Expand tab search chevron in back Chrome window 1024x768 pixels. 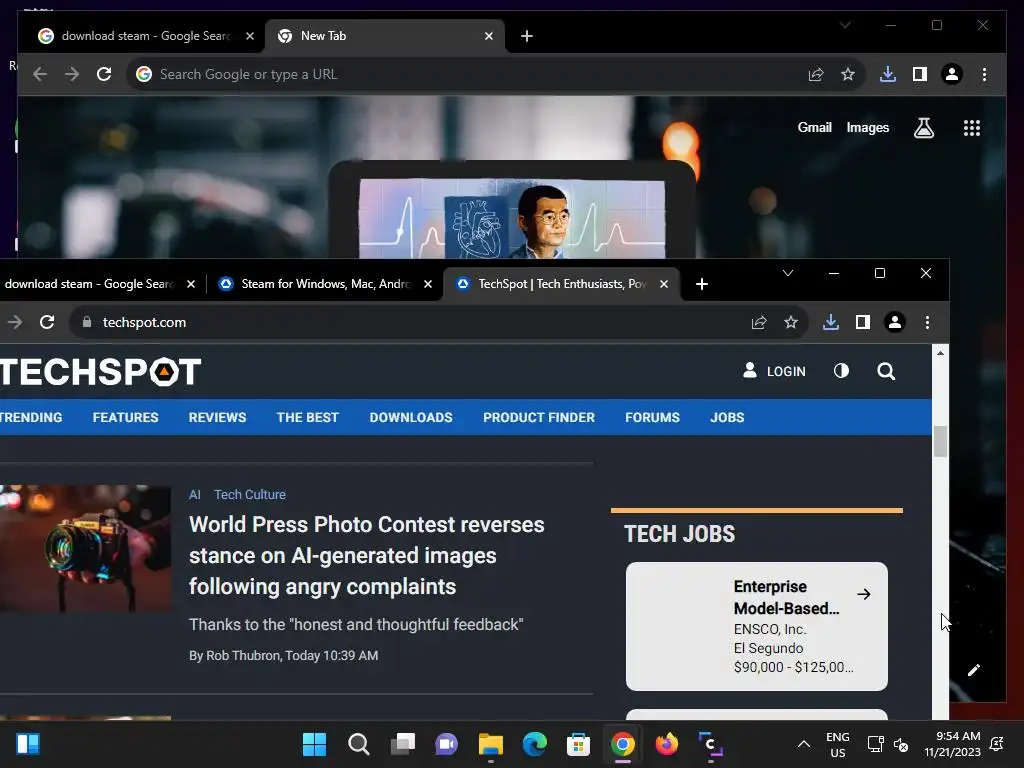pos(845,25)
